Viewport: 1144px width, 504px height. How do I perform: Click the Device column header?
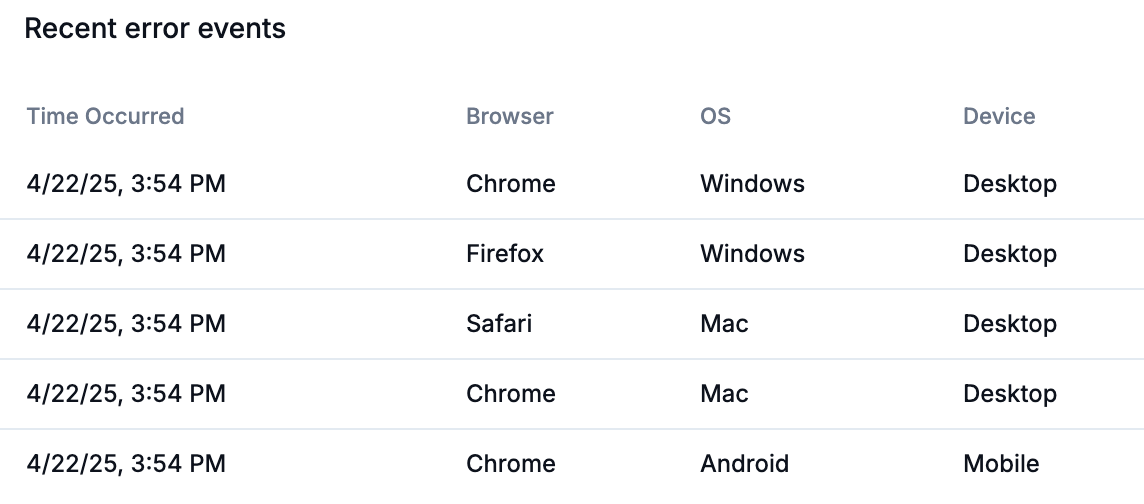click(x=999, y=116)
